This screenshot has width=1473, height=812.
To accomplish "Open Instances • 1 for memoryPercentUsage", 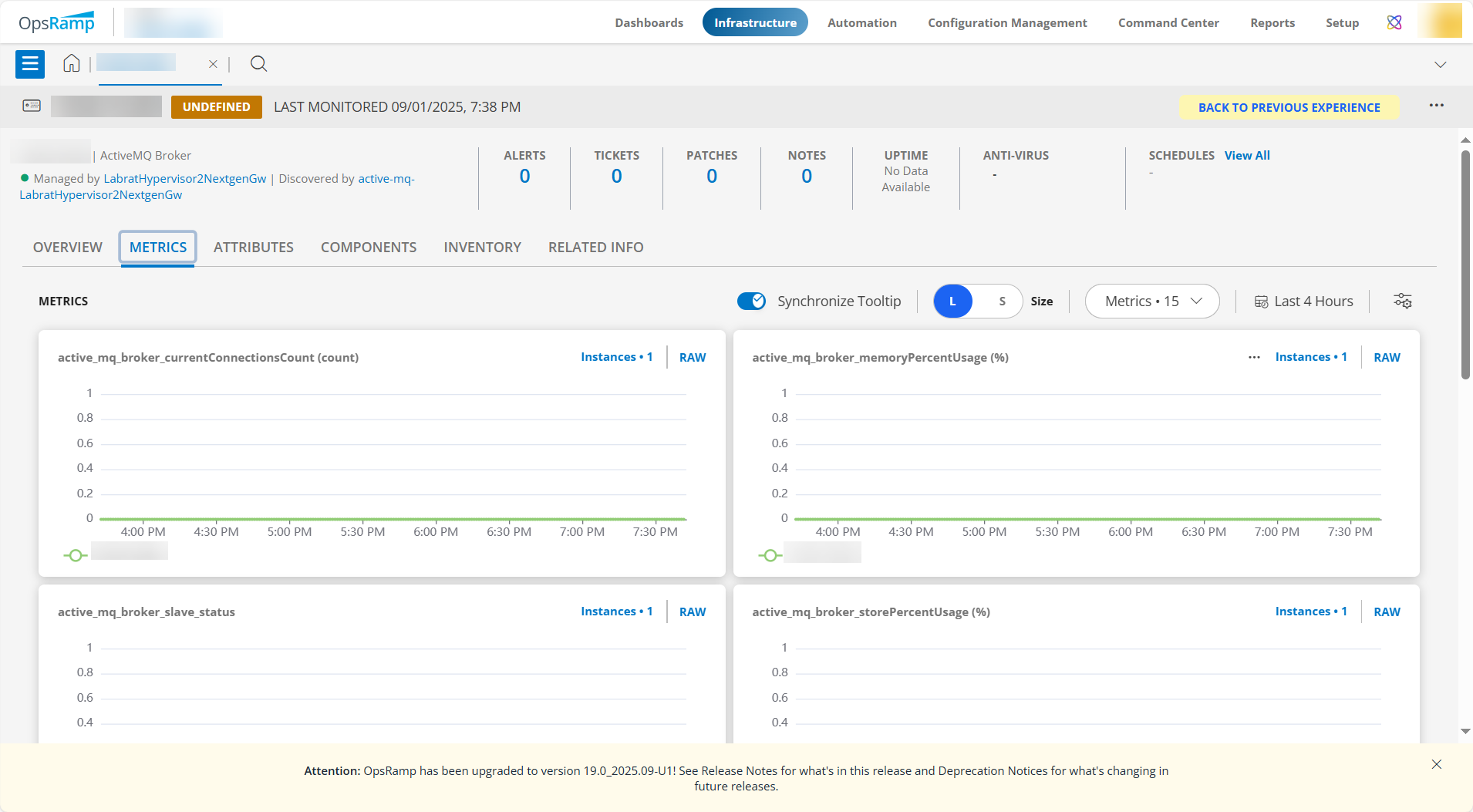I will click(1311, 357).
